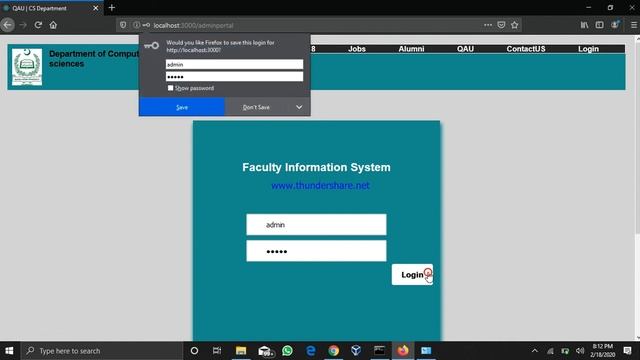Click the password field in Faculty login form

point(316,251)
